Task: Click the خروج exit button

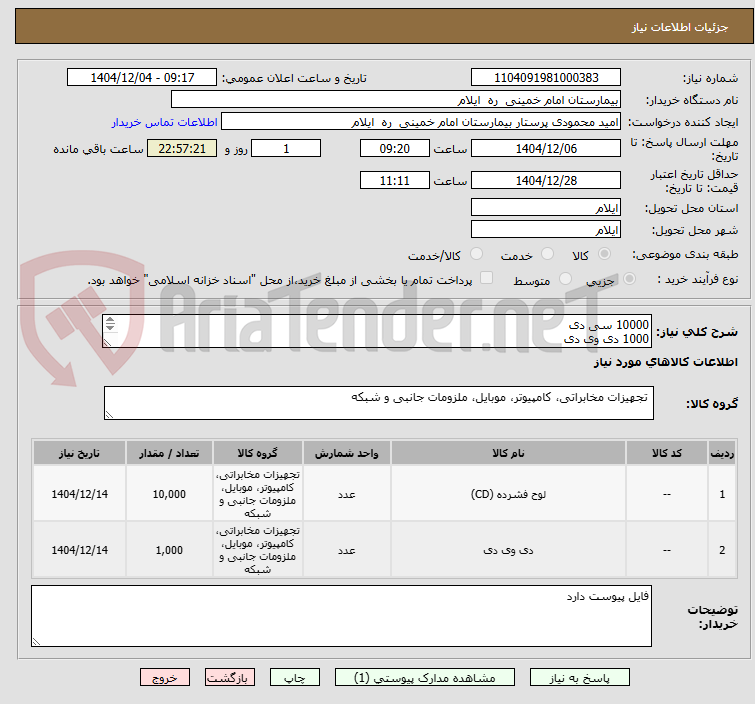Action: [165, 678]
